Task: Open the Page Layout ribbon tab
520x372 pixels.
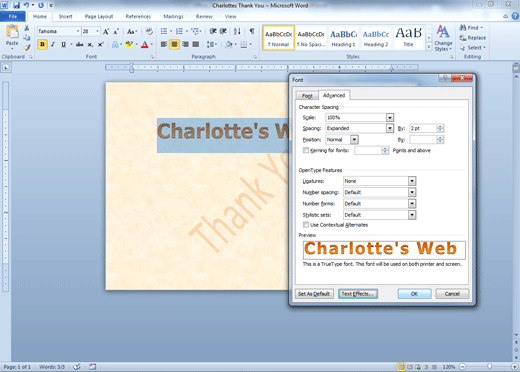Action: pyautogui.click(x=99, y=16)
